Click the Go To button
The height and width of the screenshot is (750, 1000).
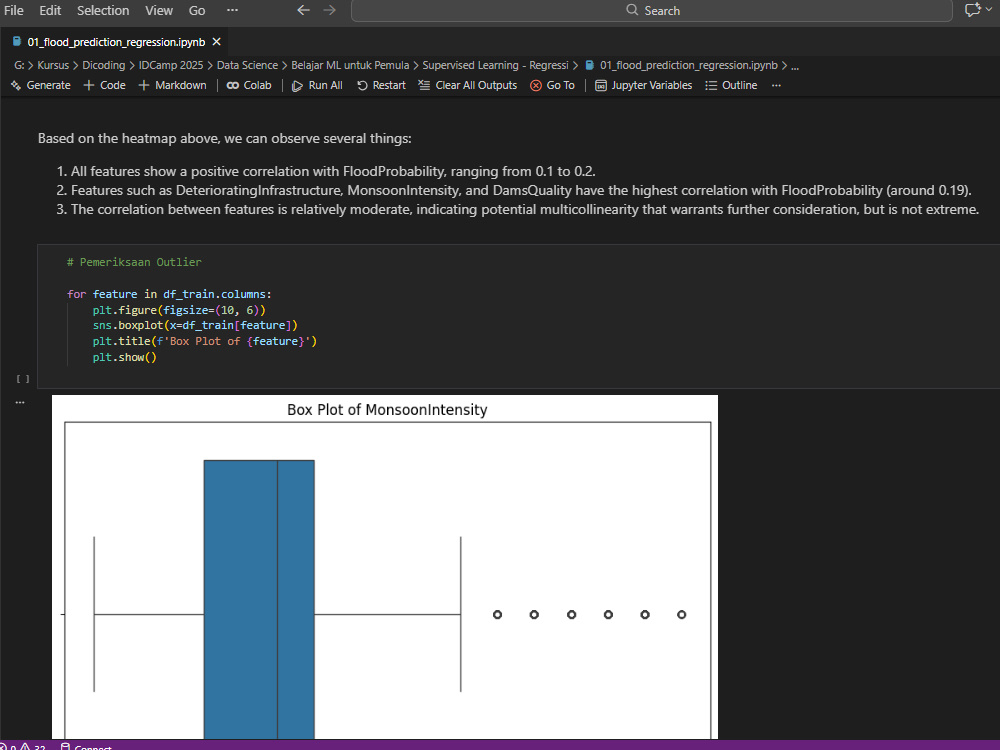point(553,85)
